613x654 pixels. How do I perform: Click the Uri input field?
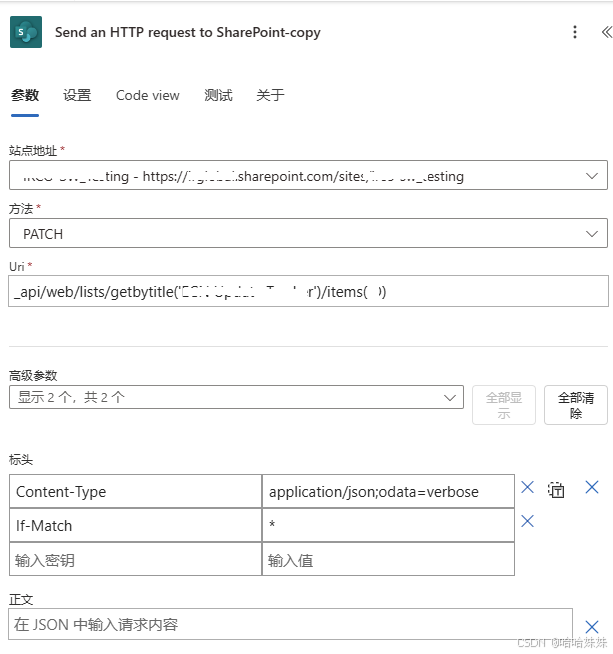(x=308, y=291)
